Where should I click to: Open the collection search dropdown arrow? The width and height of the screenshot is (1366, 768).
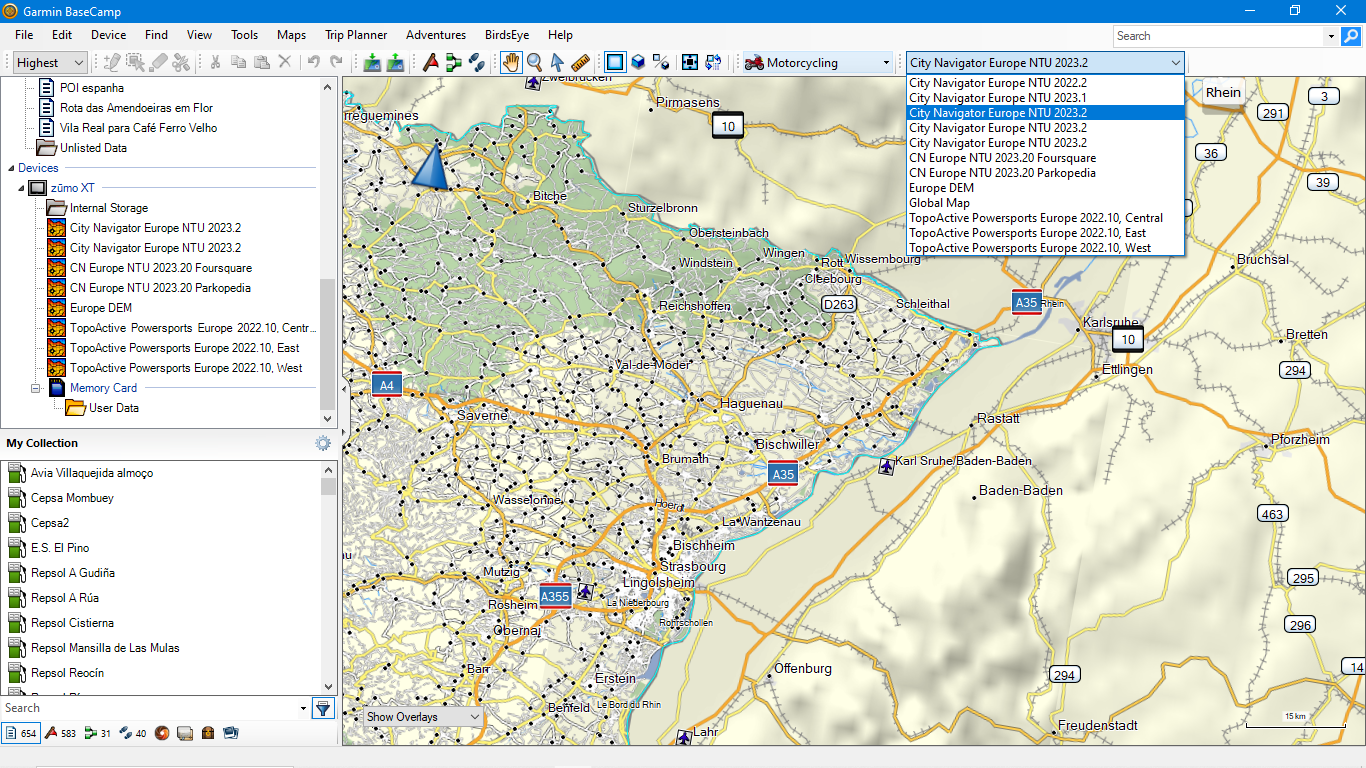(x=304, y=708)
